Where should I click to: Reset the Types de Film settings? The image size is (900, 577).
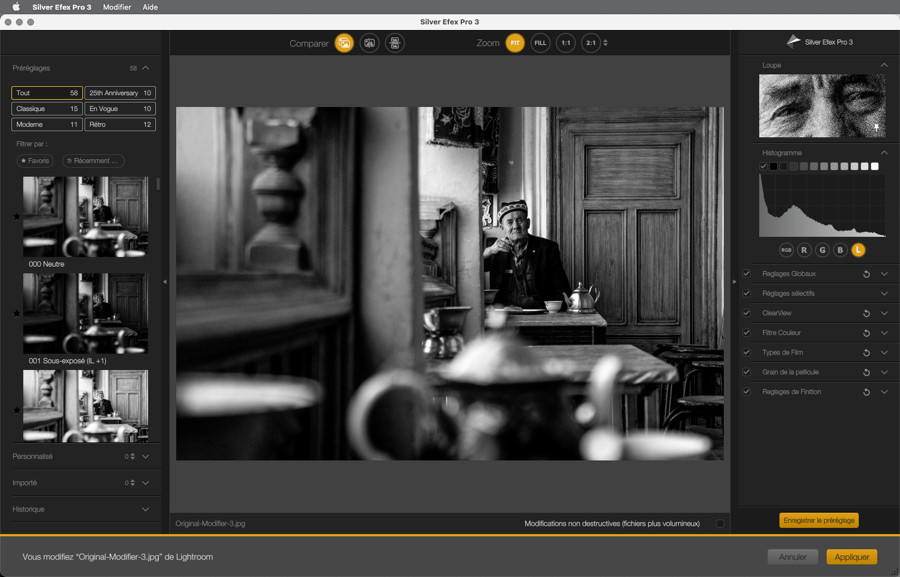tap(867, 353)
